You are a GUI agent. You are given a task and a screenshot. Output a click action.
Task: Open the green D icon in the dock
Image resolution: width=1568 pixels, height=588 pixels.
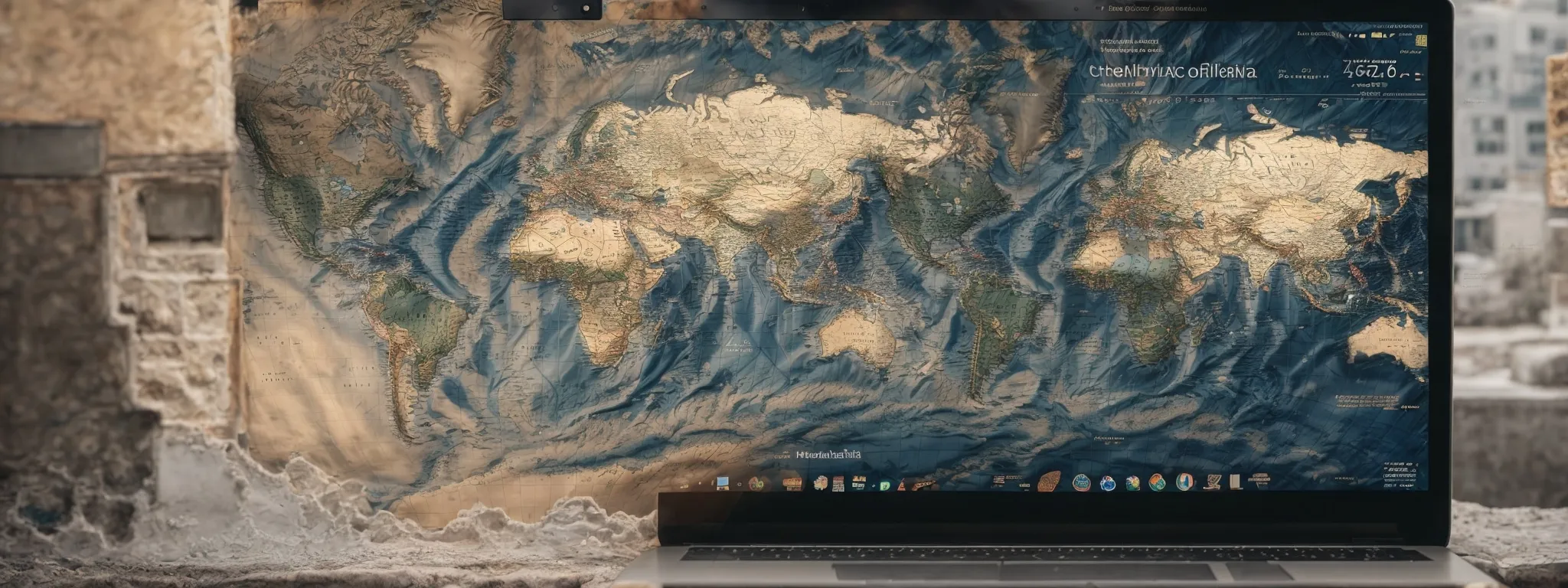[x=885, y=484]
